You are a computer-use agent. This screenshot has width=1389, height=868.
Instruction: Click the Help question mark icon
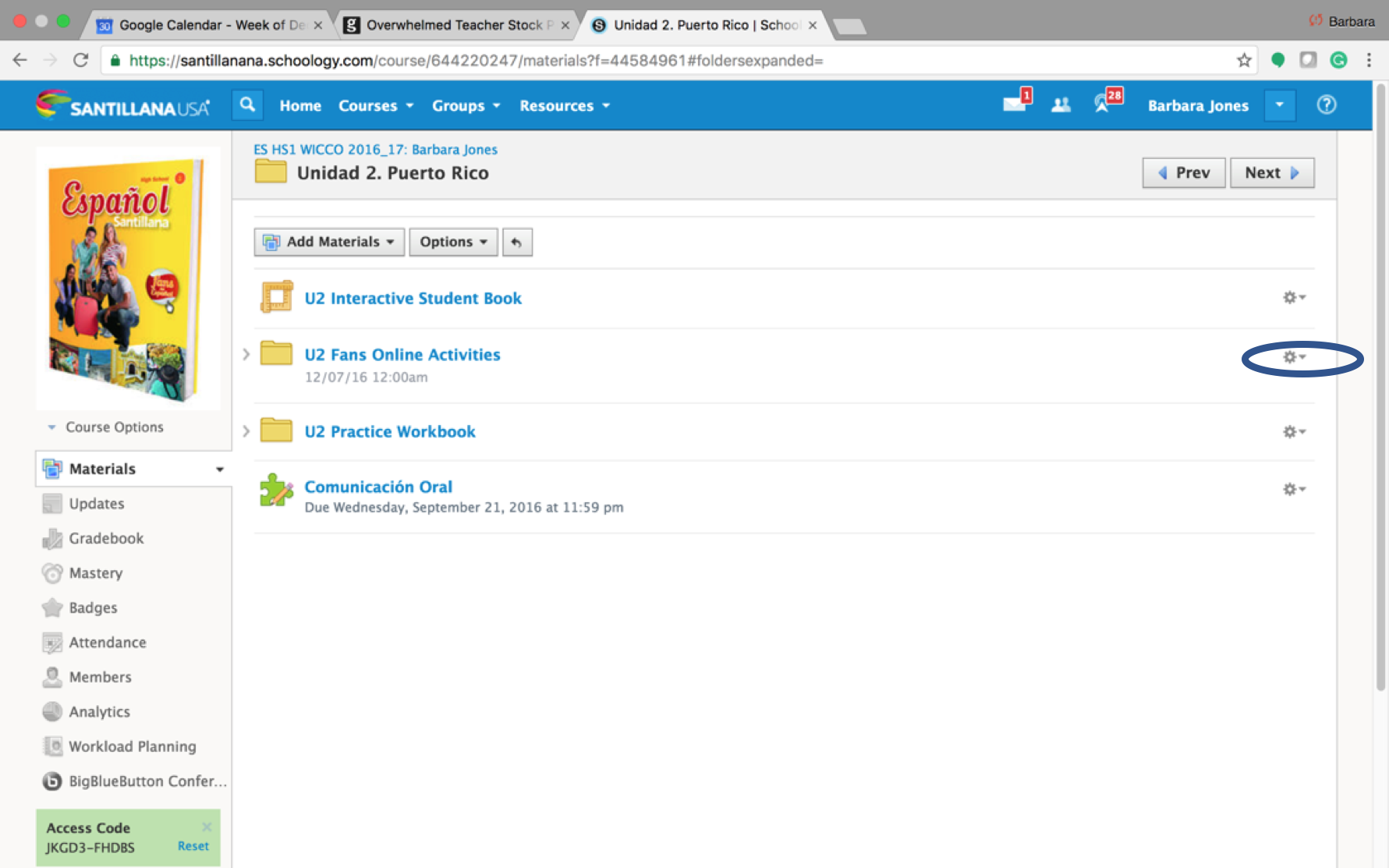(x=1326, y=104)
